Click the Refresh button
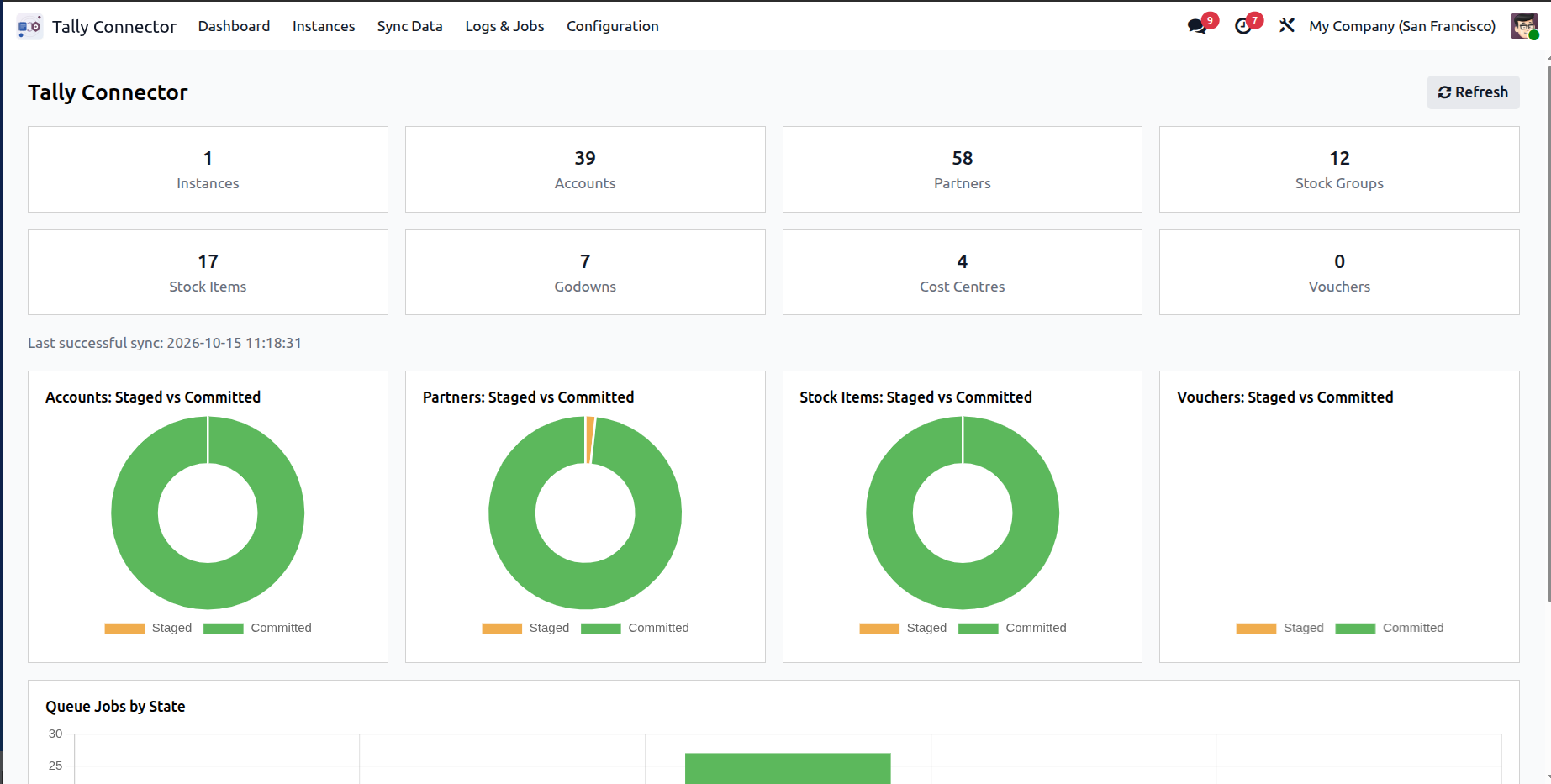 [x=1473, y=92]
